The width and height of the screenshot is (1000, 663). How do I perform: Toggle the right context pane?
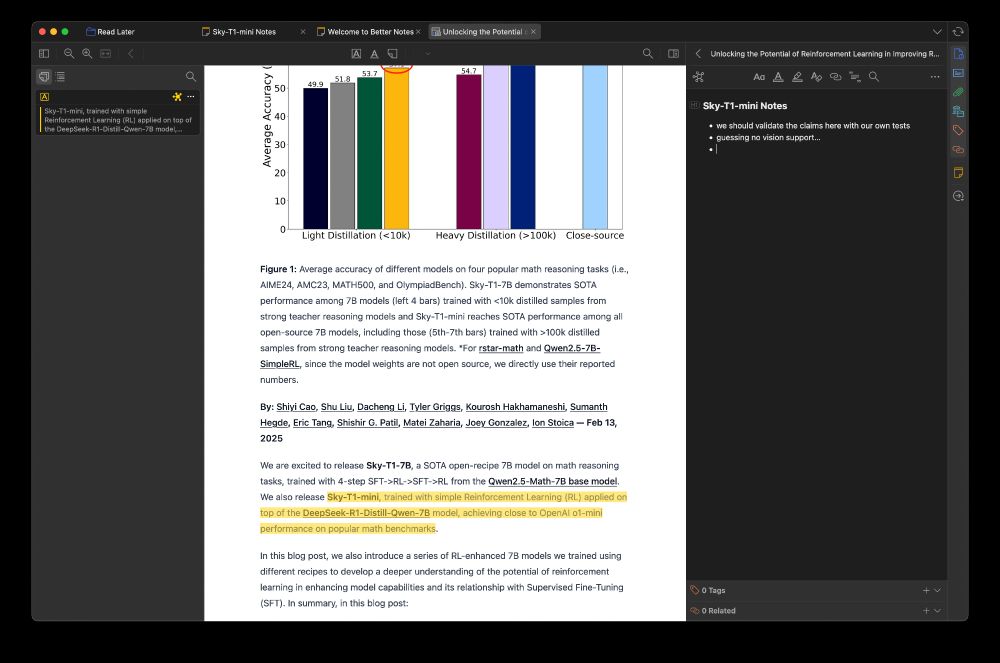pyautogui.click(x=673, y=54)
